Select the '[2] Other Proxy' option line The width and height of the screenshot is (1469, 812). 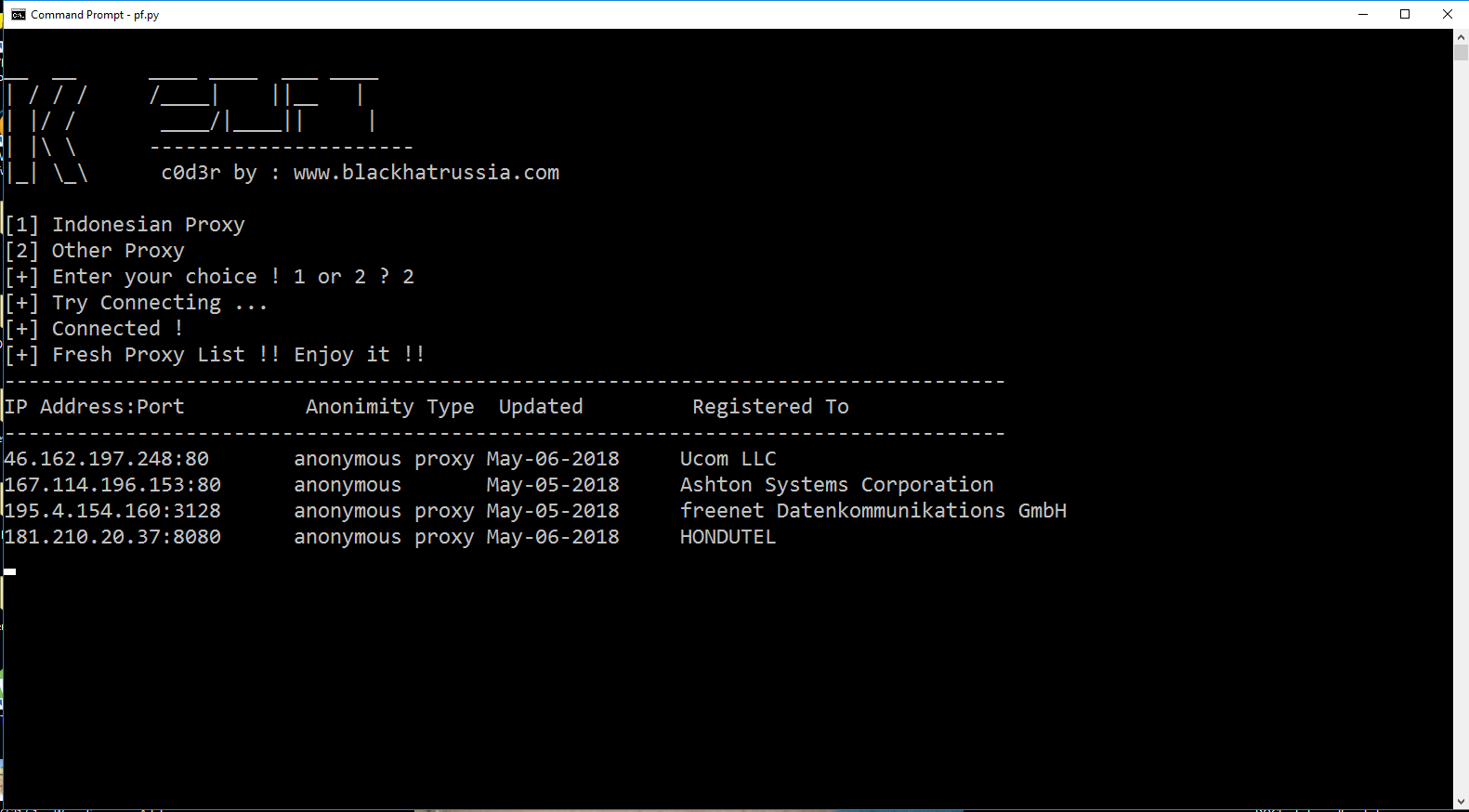(x=95, y=251)
